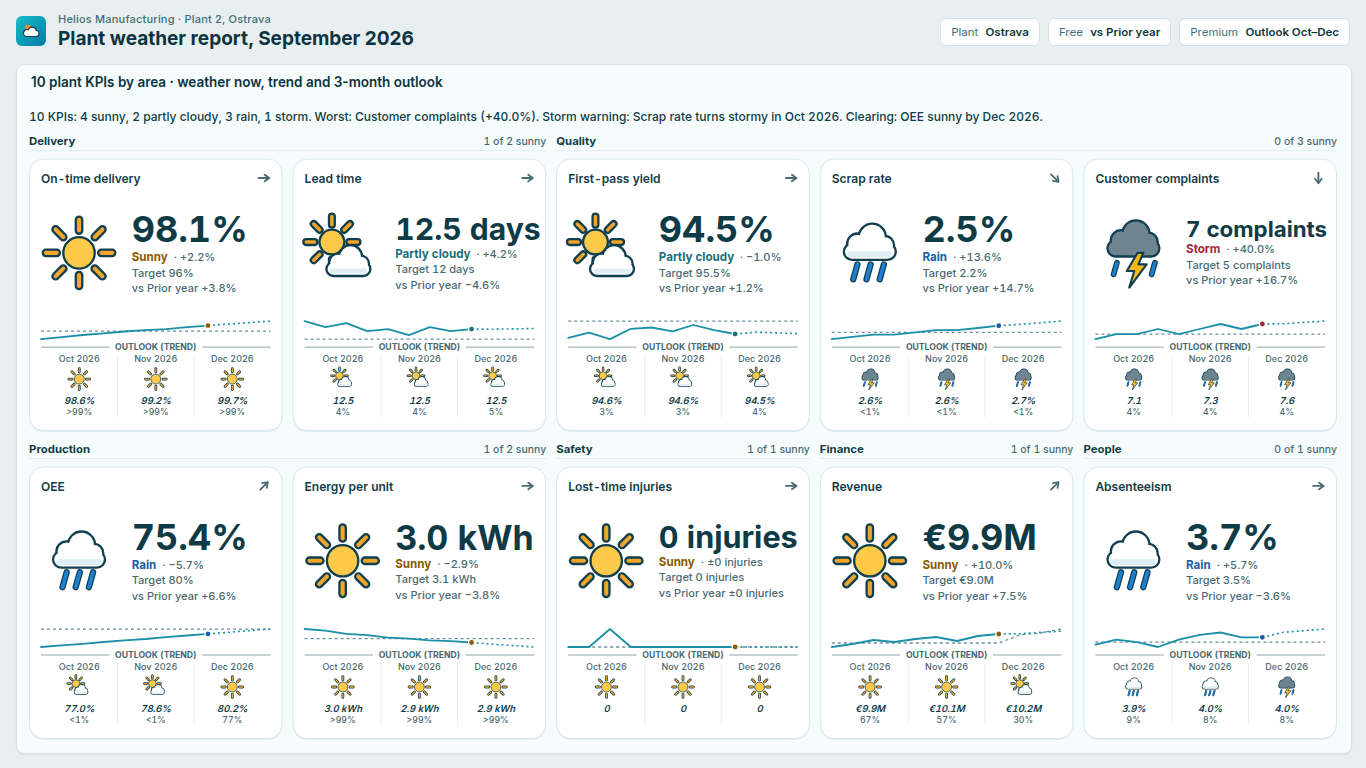Click the trend arrow on On-time delivery card

(x=264, y=179)
